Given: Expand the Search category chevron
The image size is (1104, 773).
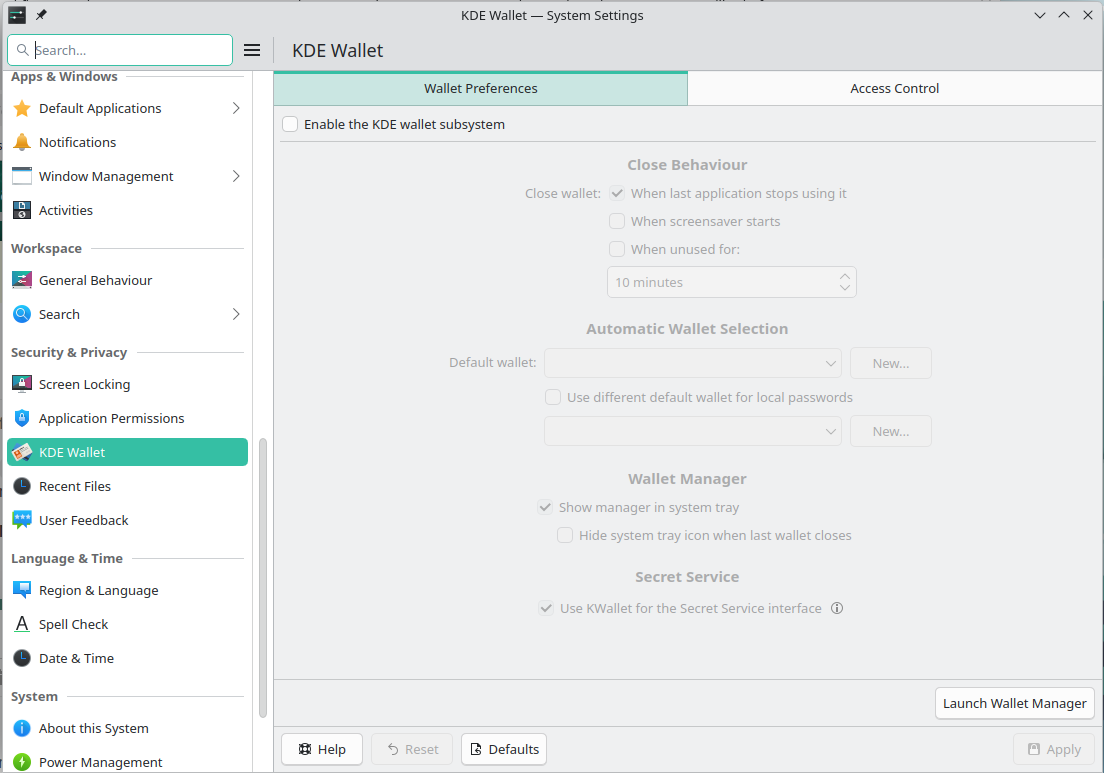Looking at the screenshot, I should coord(236,314).
